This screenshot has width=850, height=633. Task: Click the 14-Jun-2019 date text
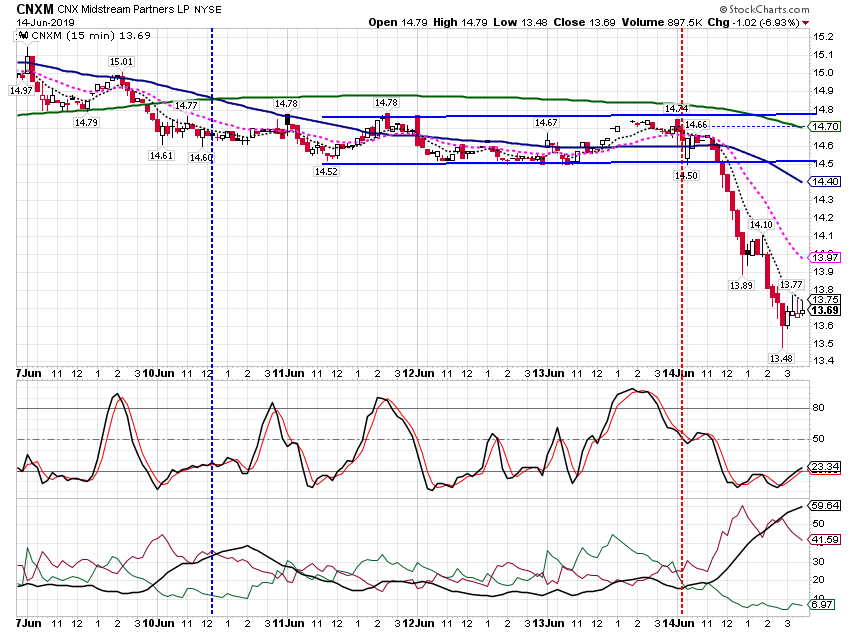[x=46, y=22]
